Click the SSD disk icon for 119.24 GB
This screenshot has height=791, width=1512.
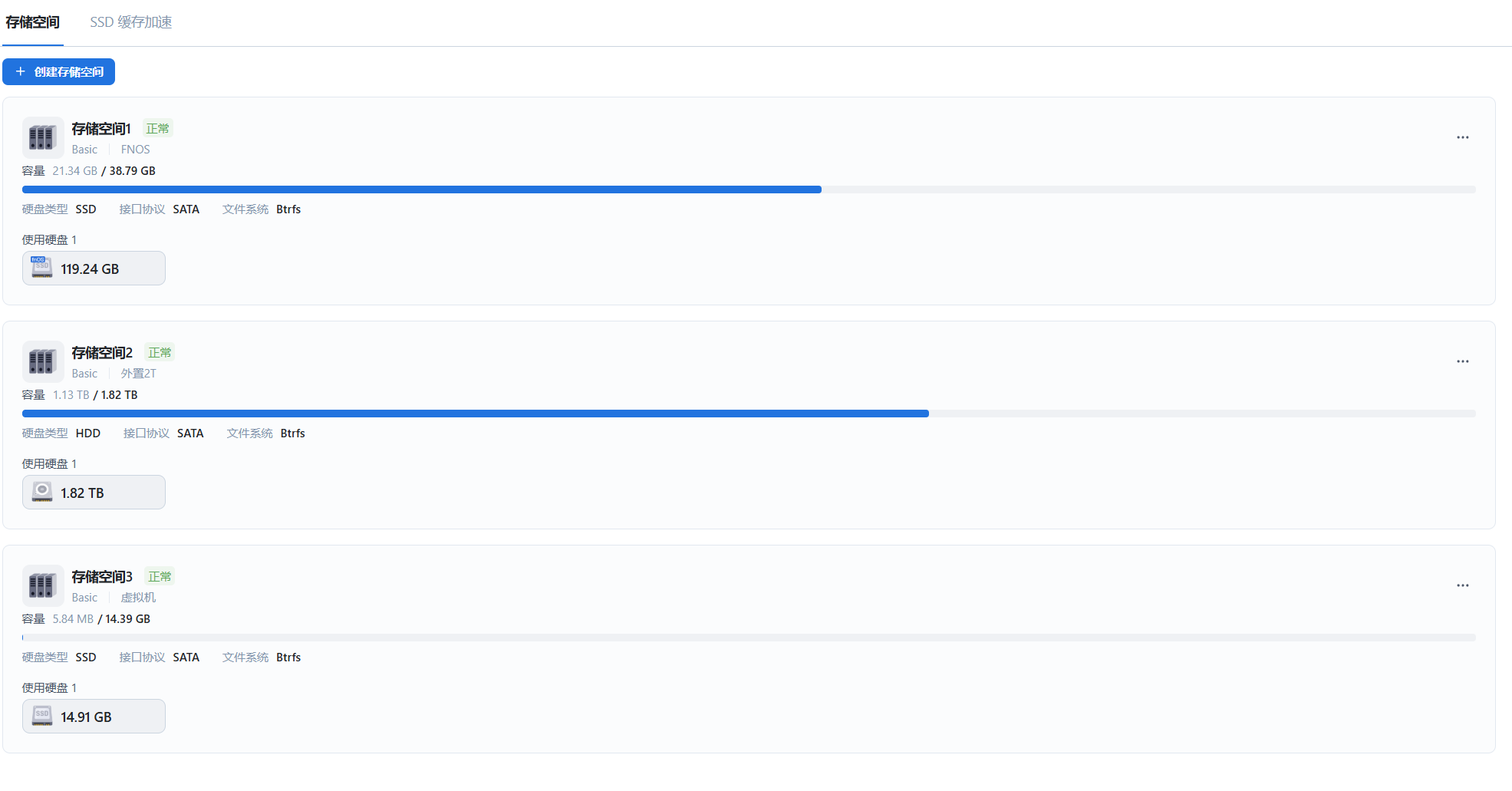(41, 268)
